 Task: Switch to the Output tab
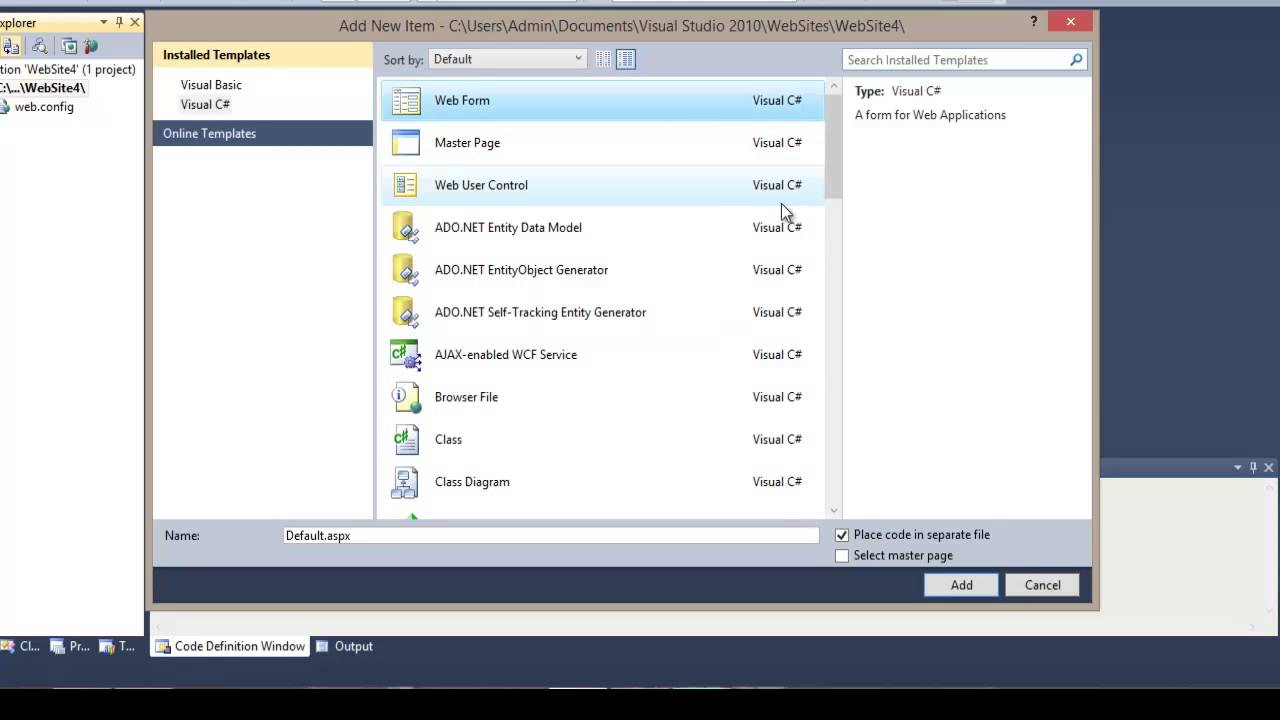tap(344, 647)
